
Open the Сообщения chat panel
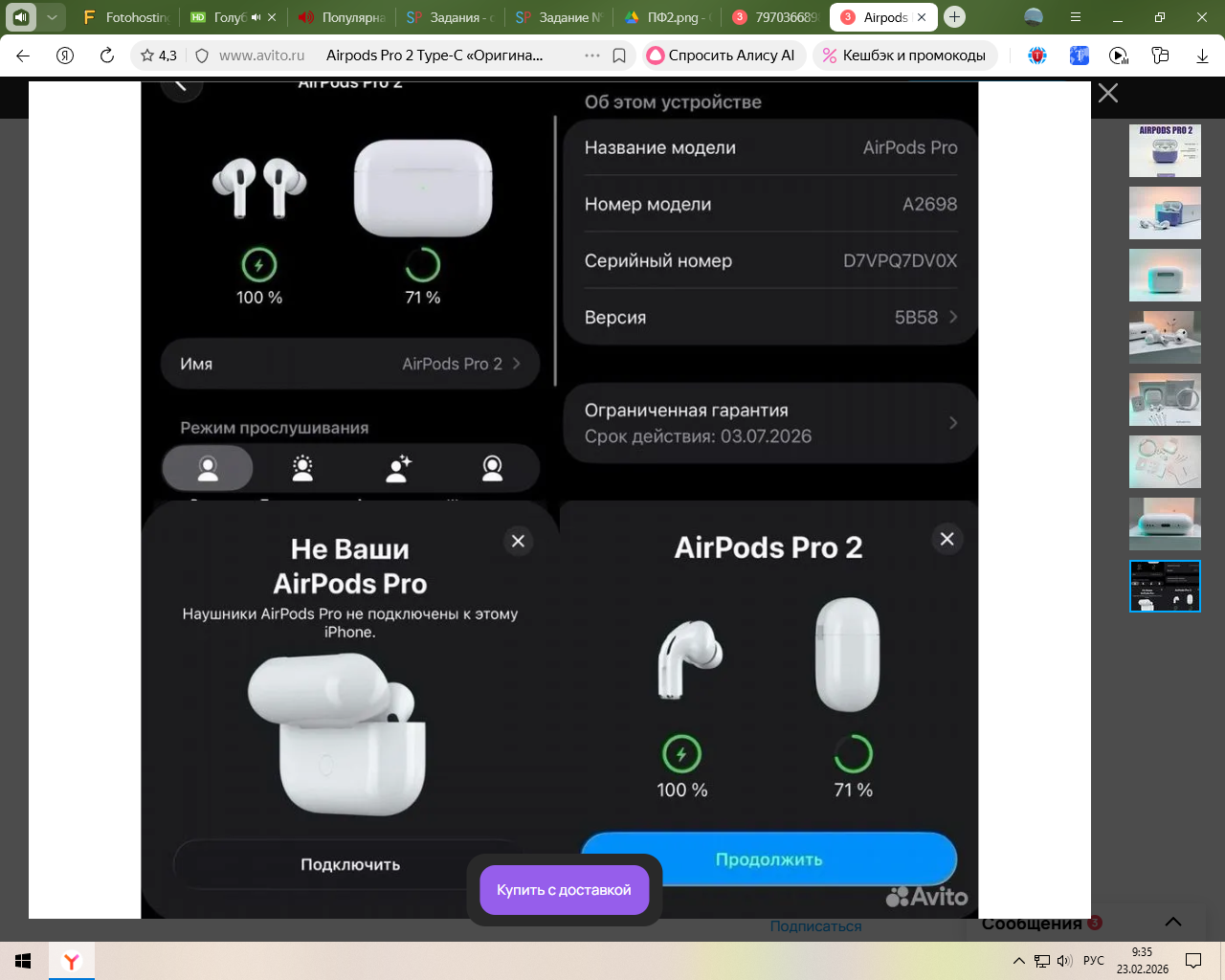pos(1032,924)
